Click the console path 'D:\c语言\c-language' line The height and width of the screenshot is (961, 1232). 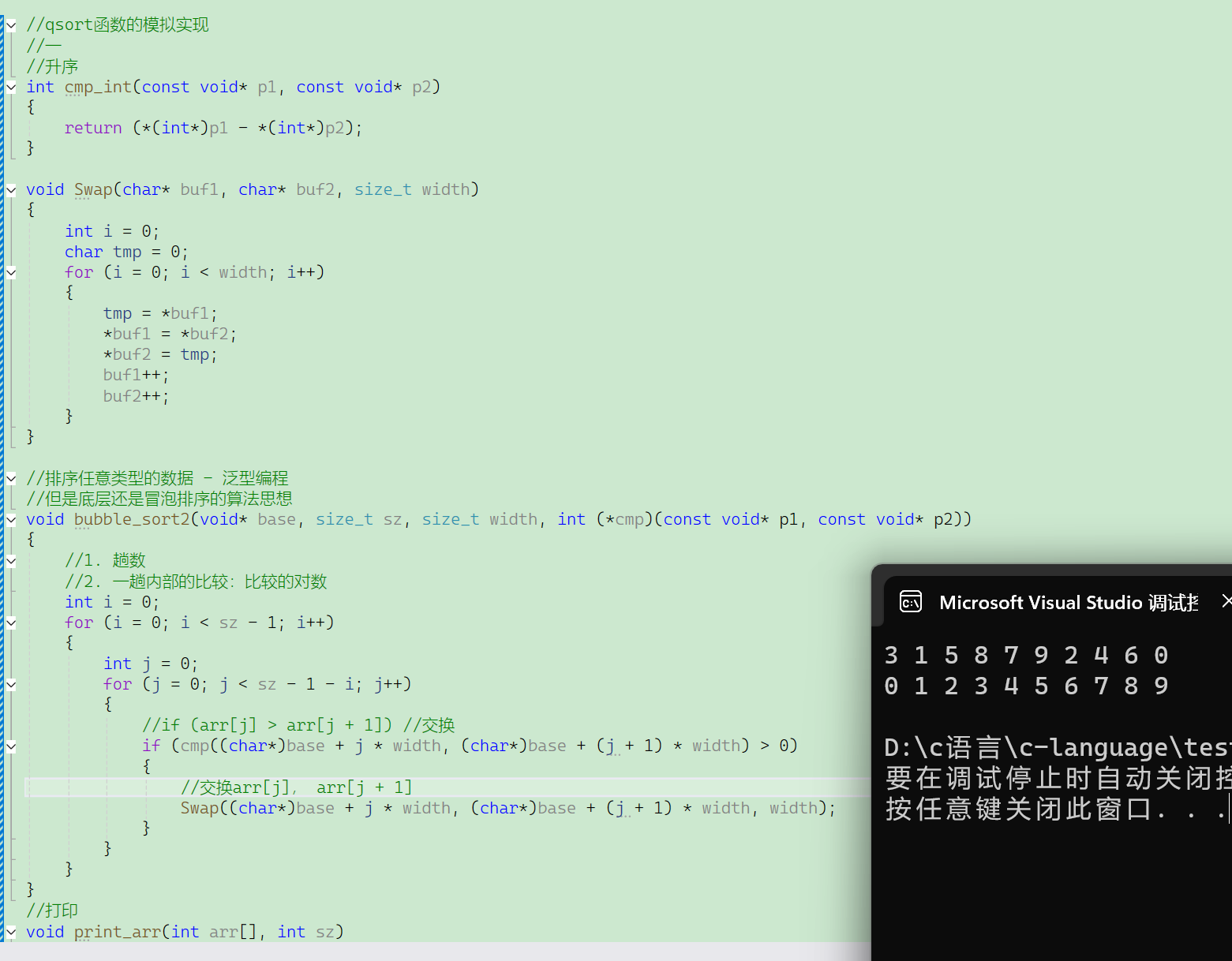click(1058, 747)
